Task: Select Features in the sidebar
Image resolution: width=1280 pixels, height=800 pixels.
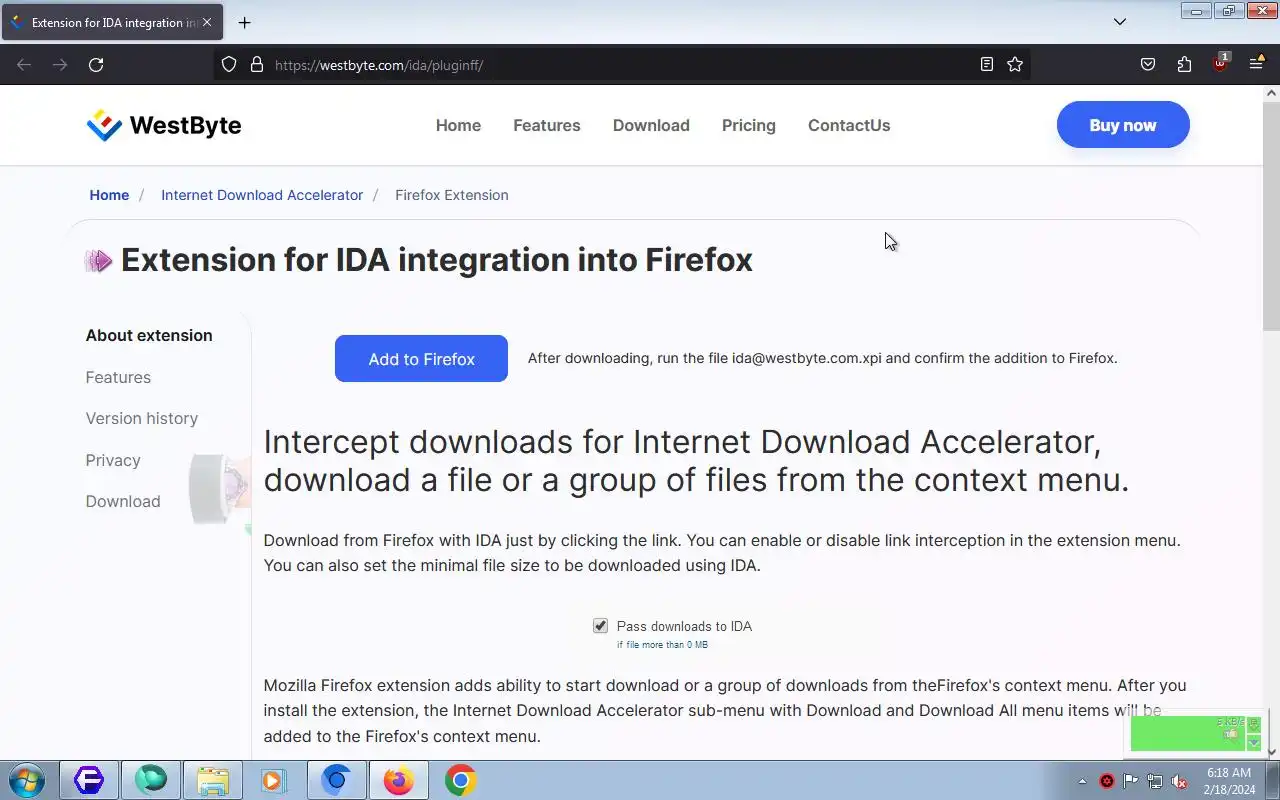Action: click(x=118, y=377)
